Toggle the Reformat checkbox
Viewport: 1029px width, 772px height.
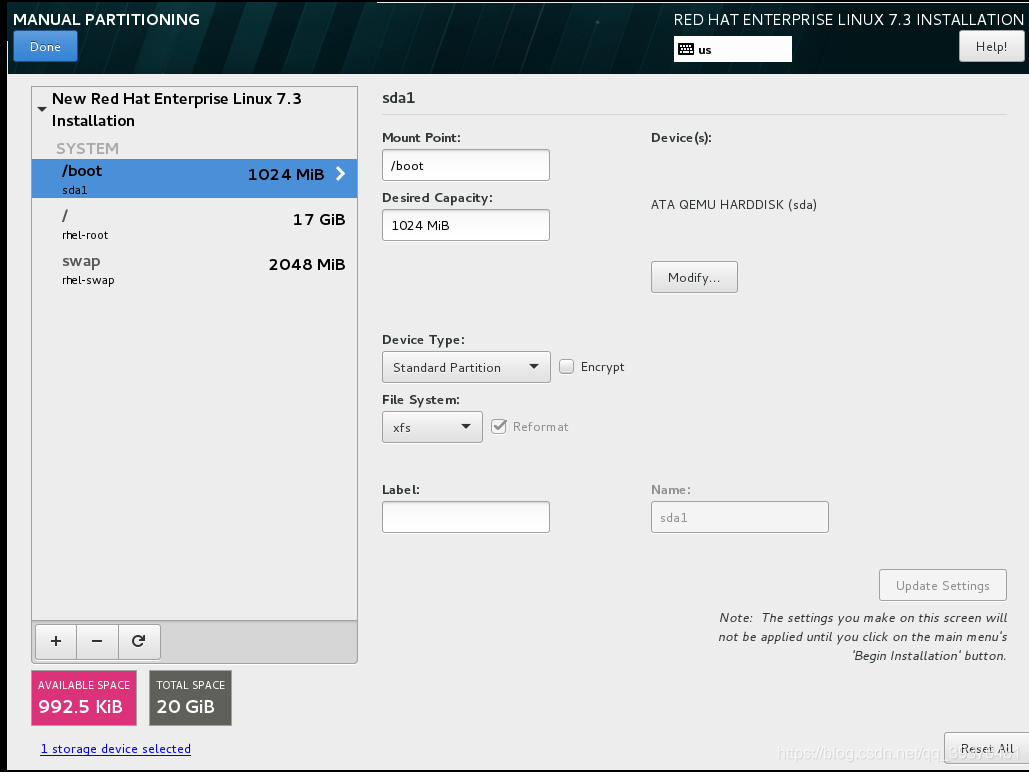tap(499, 427)
